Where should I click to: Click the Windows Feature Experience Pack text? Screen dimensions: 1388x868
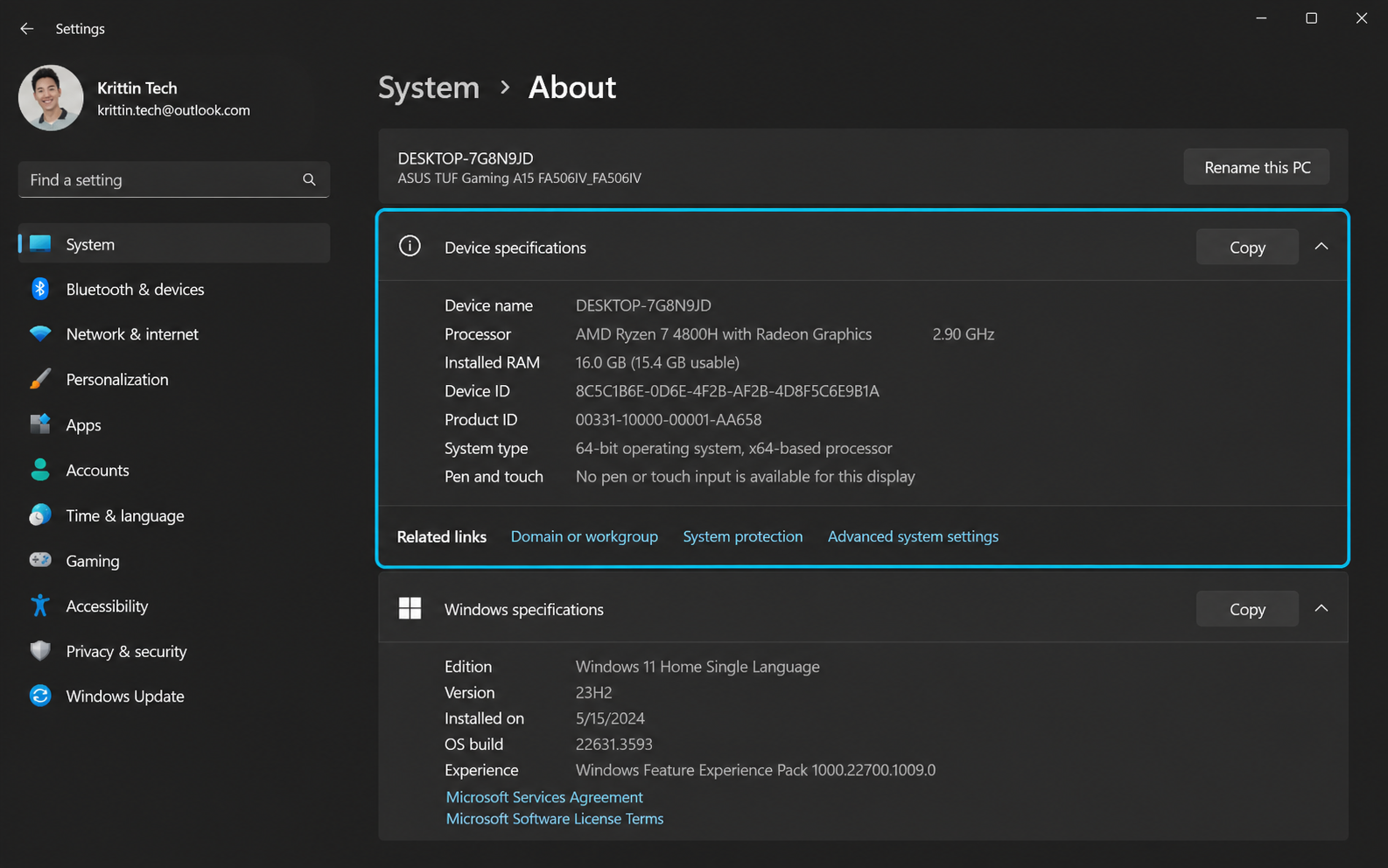pos(755,770)
